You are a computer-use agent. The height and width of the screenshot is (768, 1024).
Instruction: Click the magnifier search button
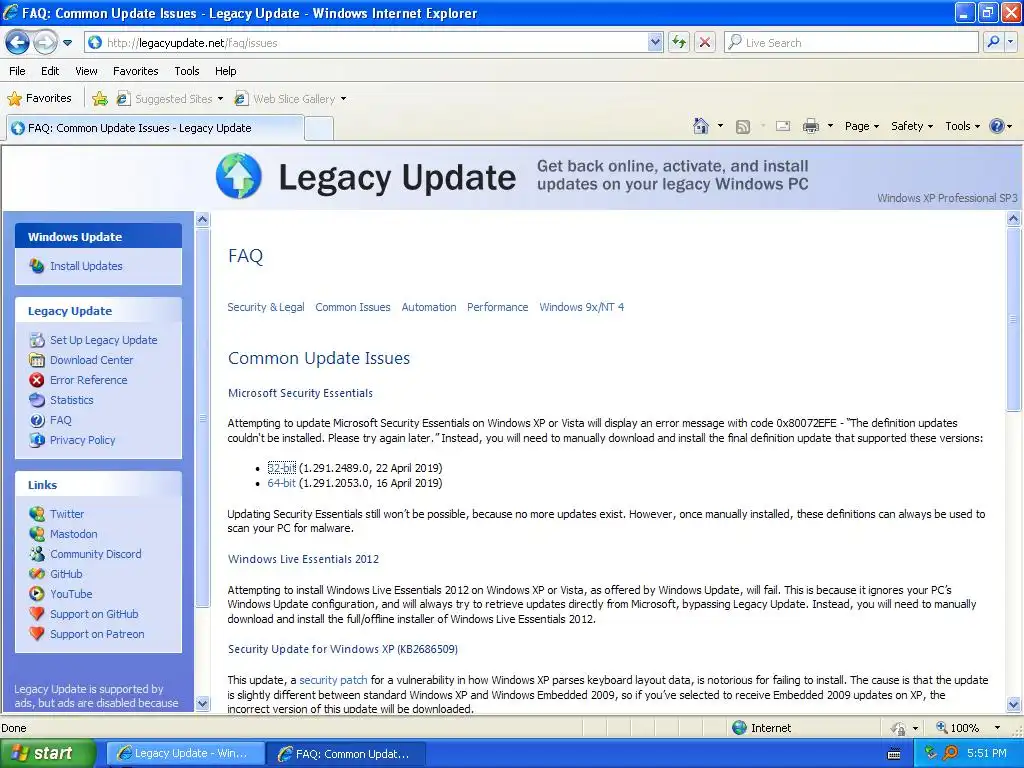tap(993, 43)
